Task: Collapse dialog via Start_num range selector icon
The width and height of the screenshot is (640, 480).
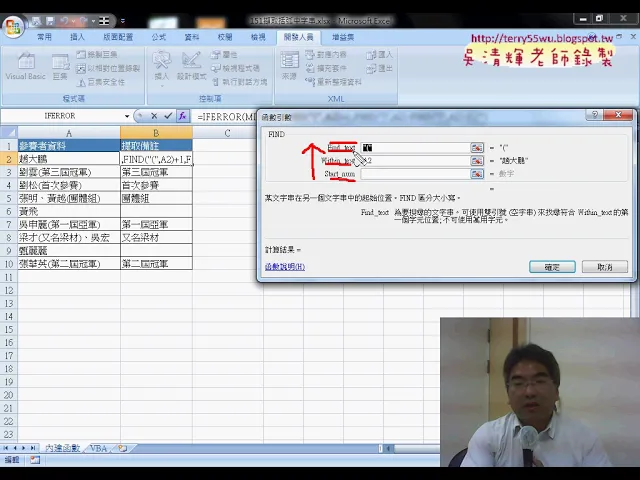Action: tap(477, 174)
